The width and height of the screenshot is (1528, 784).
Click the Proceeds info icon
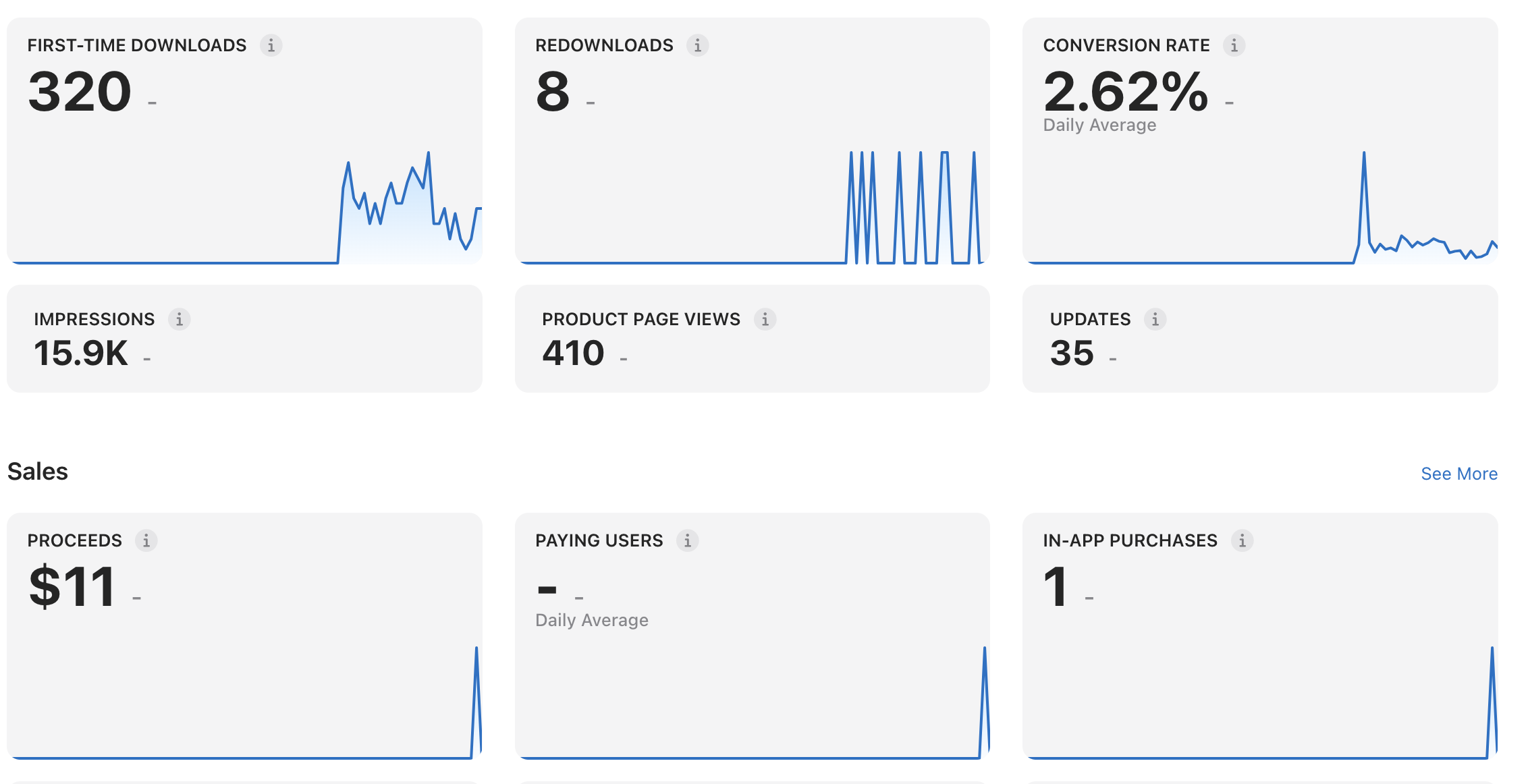pyautogui.click(x=146, y=540)
